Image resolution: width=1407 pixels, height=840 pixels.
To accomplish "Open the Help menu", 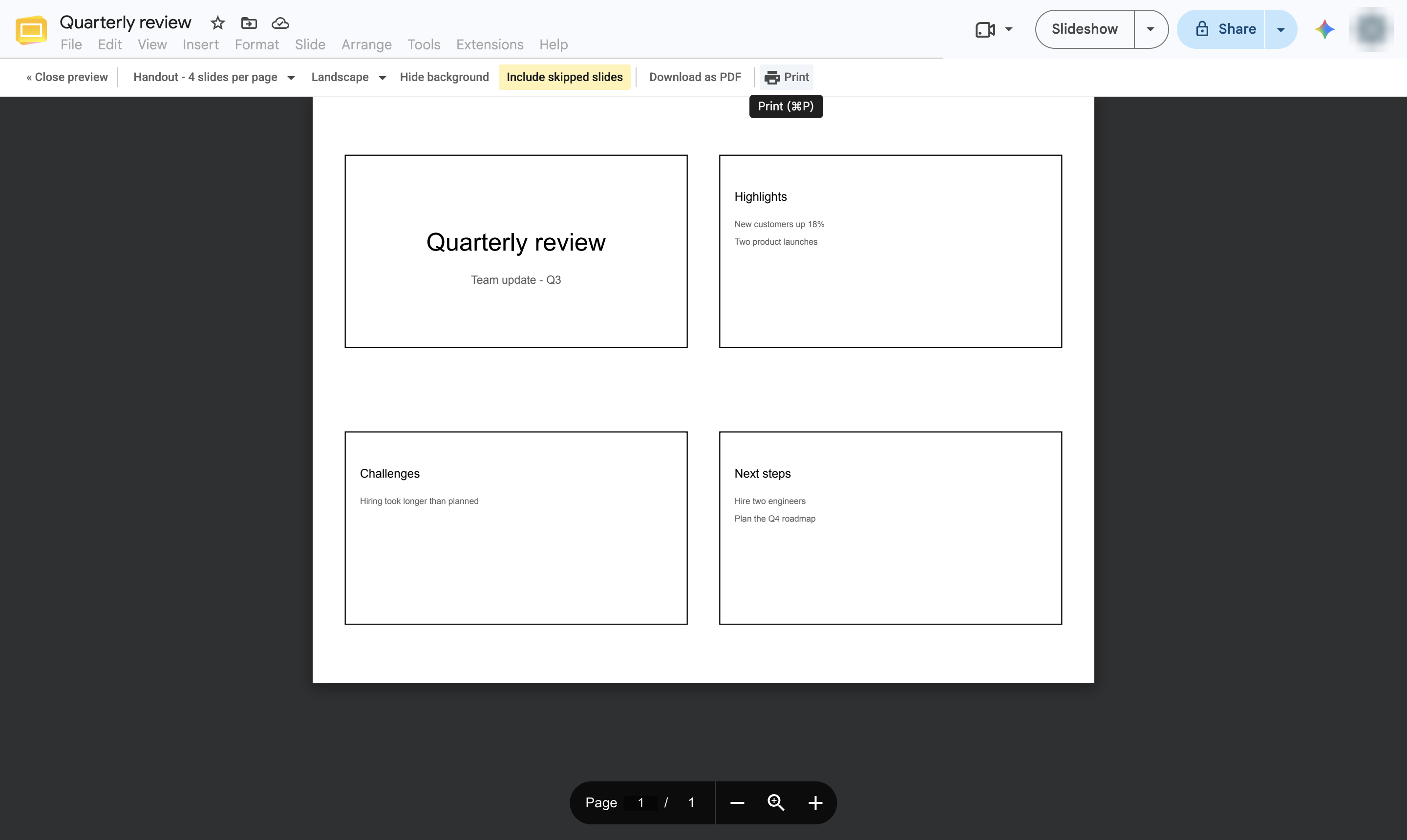I will pos(553,45).
